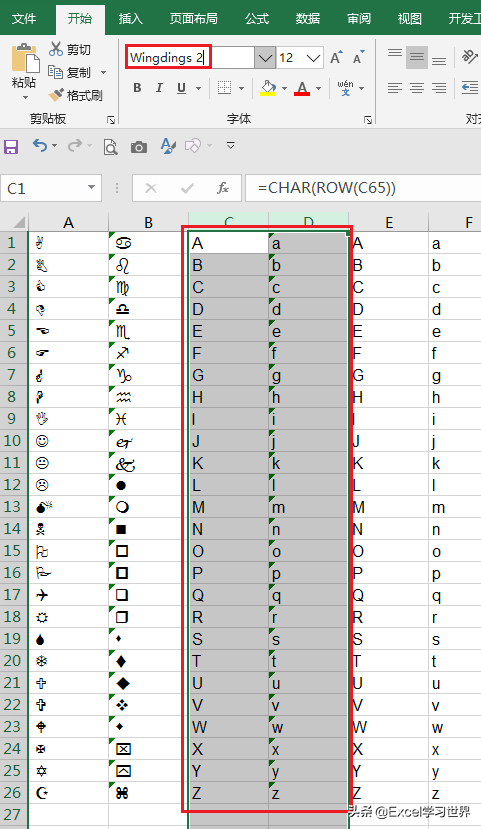This screenshot has height=829, width=481.
Task: Center text horizontally
Action: [x=417, y=88]
